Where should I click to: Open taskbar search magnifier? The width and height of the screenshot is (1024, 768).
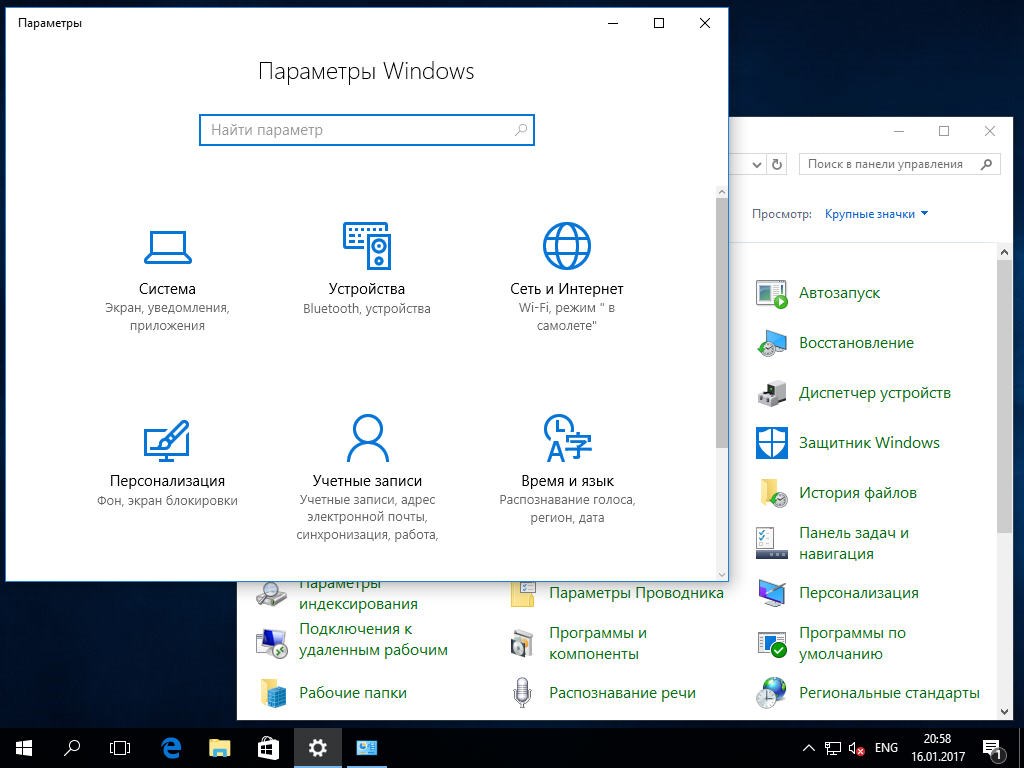[72, 748]
